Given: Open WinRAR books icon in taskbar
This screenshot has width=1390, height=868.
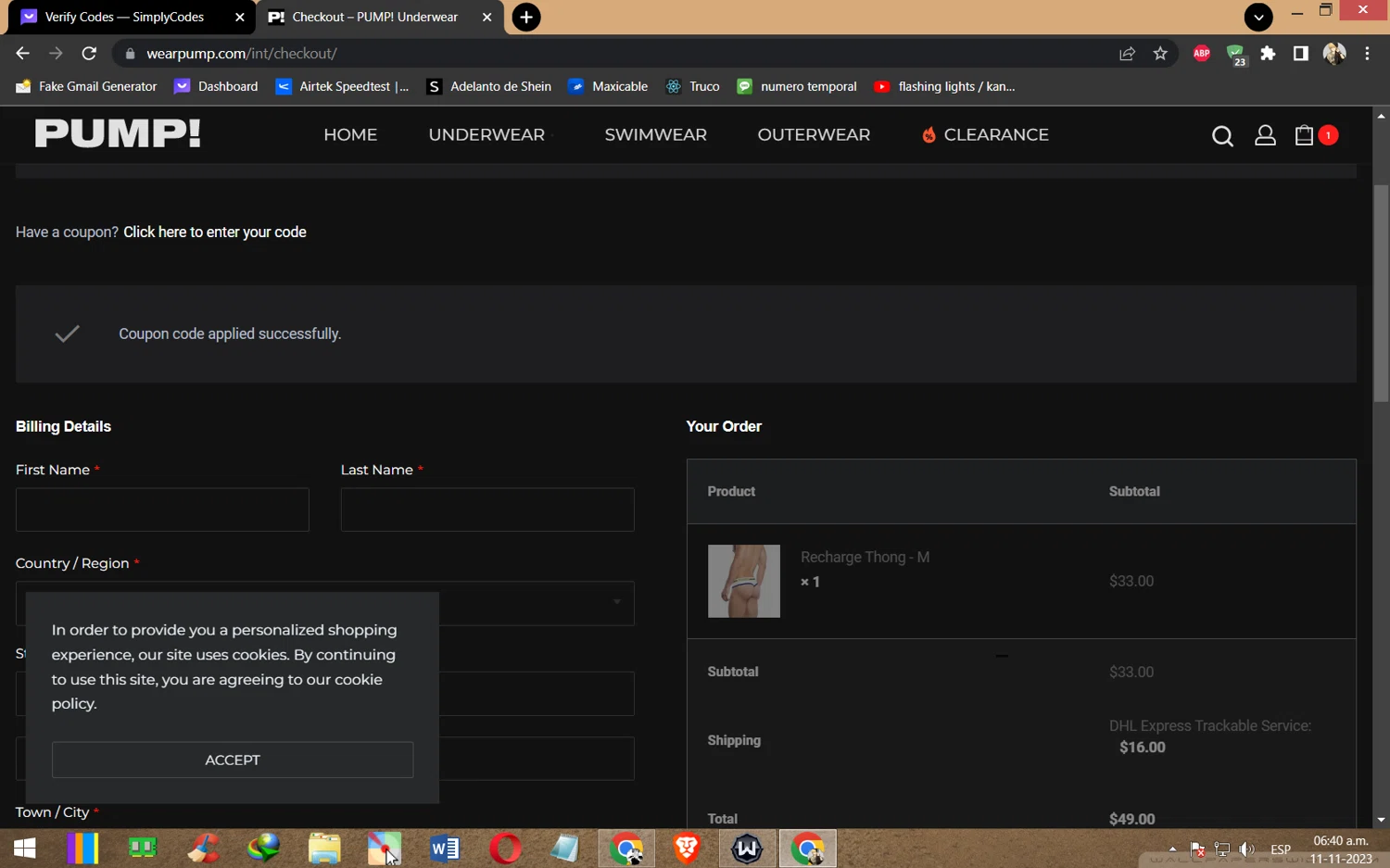Looking at the screenshot, I should (82, 849).
